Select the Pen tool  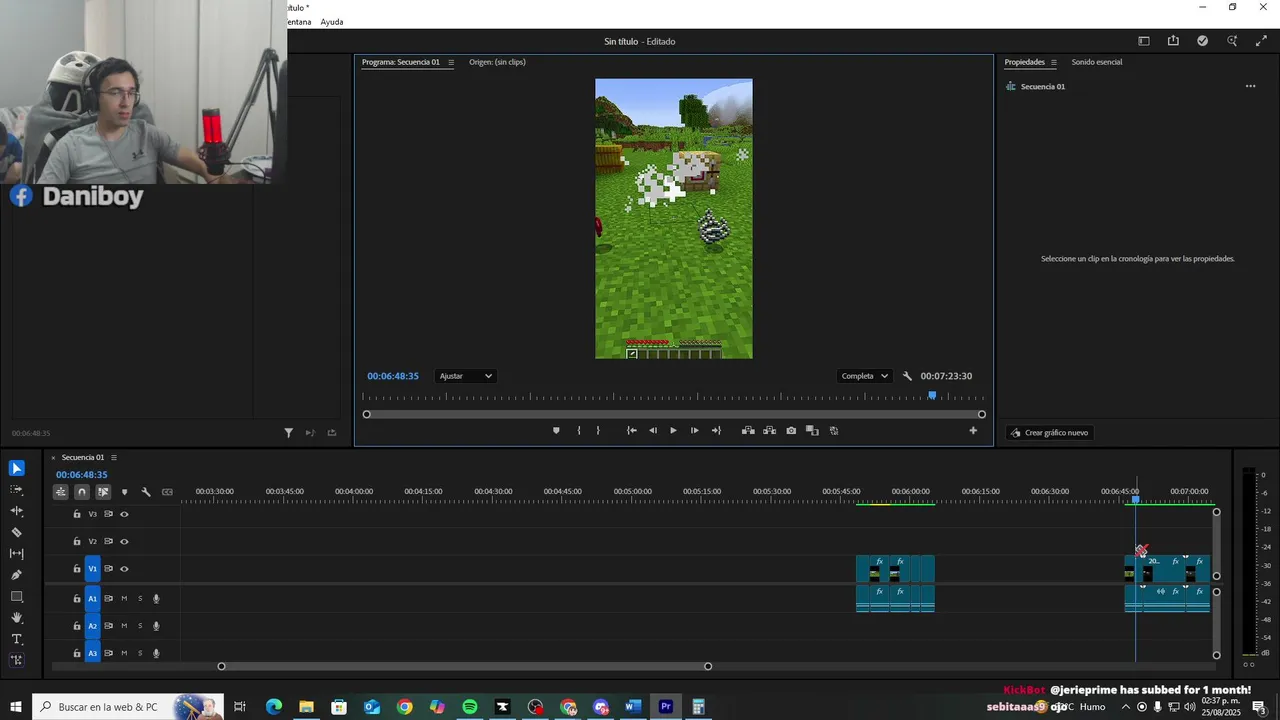click(x=16, y=575)
